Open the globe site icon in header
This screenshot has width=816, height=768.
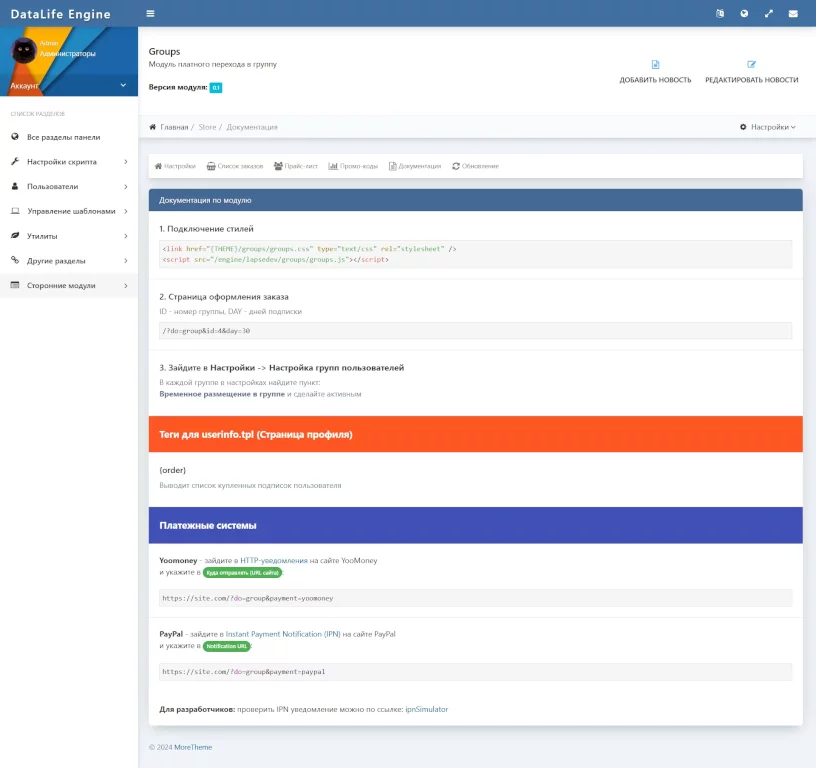744,14
